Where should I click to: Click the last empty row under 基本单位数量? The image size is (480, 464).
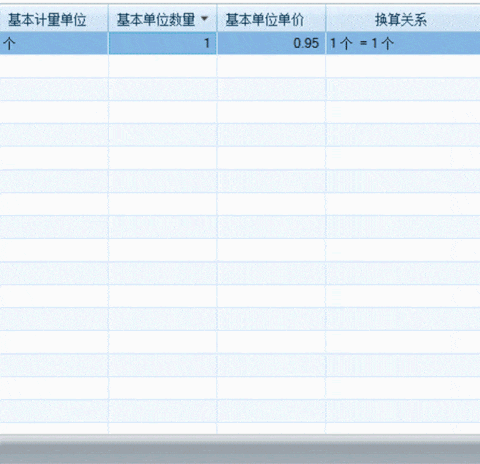[x=163, y=428]
